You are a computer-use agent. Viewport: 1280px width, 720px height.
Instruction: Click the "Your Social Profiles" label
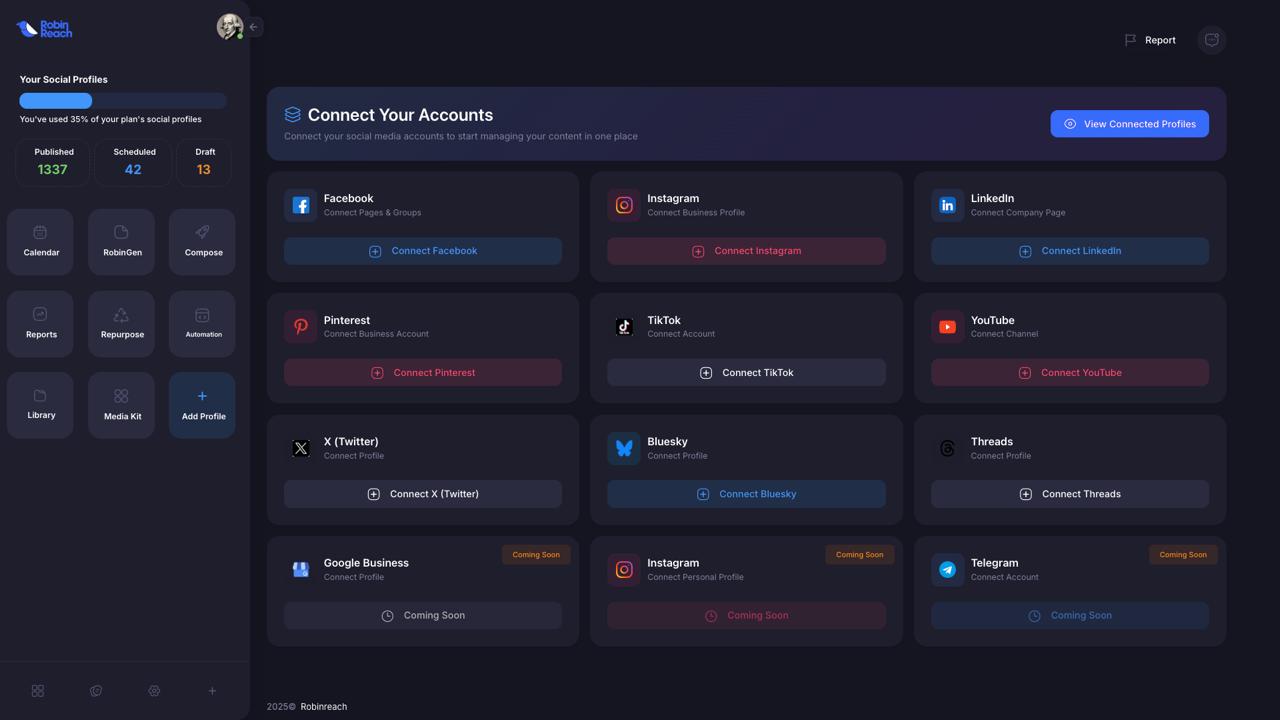click(x=64, y=80)
